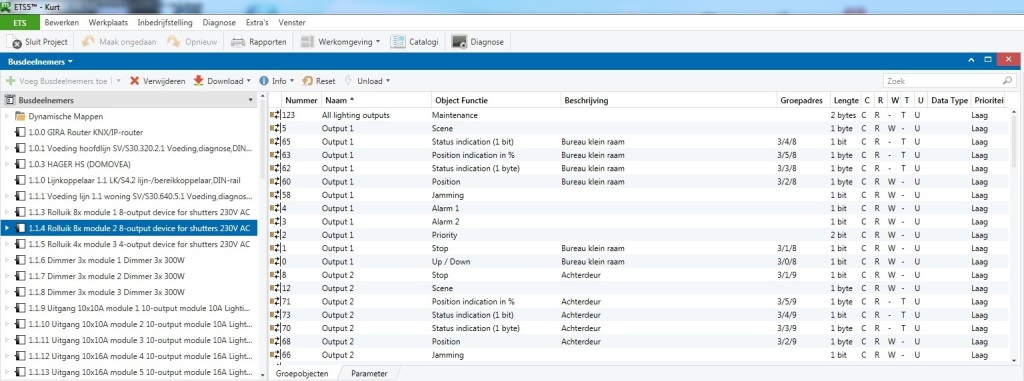Viewport: 1024px width, 381px height.
Task: Click group object icon of row 123
Action: [x=274, y=115]
